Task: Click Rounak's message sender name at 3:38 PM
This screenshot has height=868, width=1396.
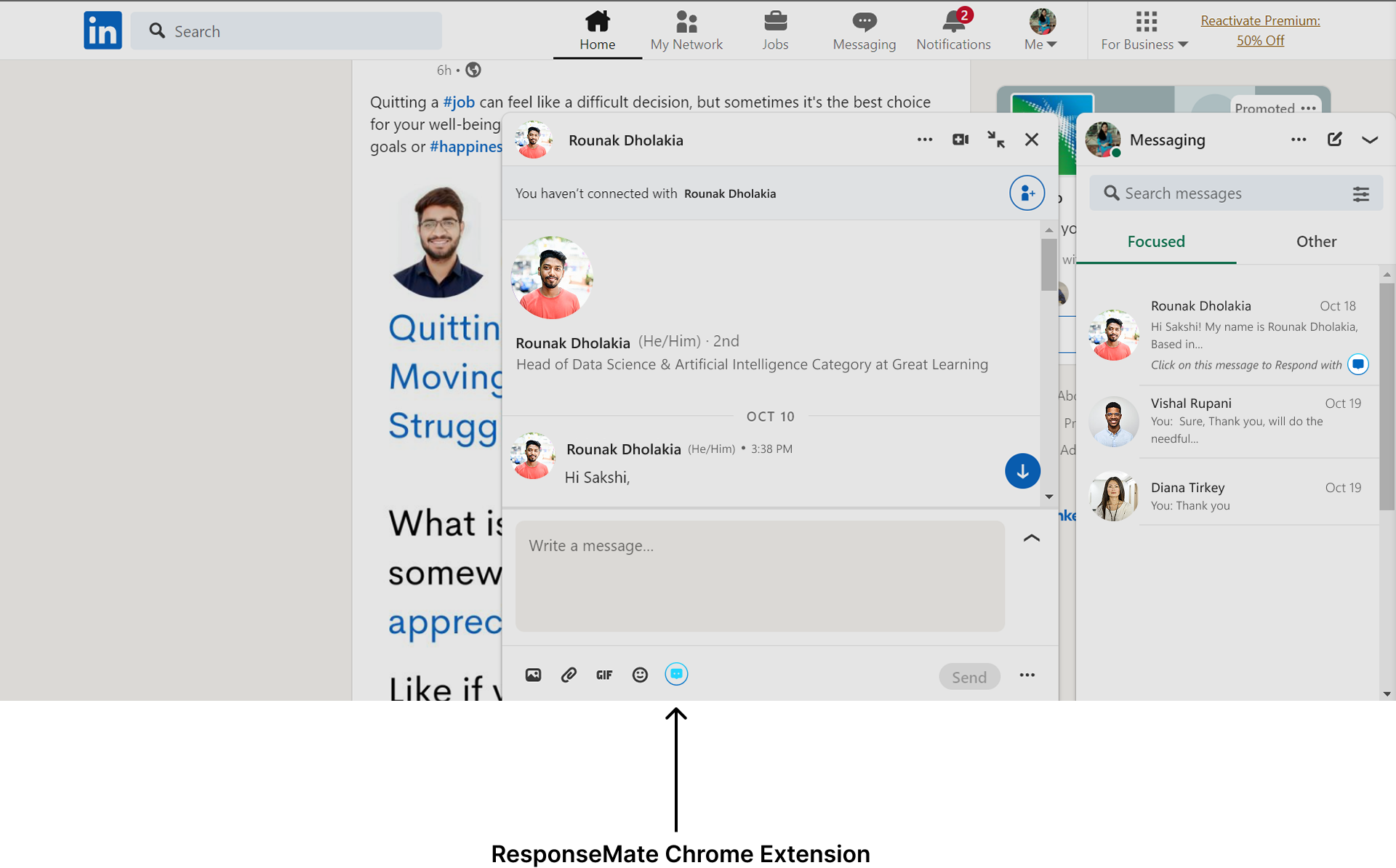Action: tap(624, 449)
